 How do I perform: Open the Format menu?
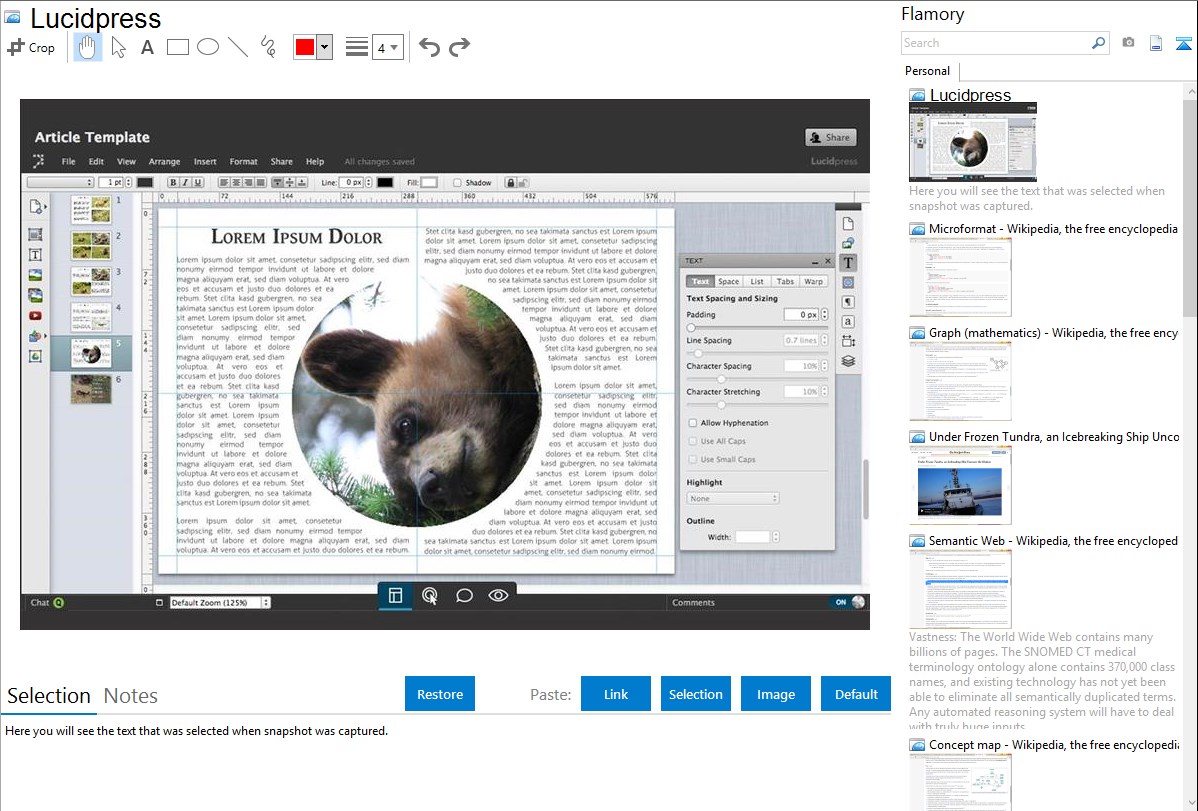click(244, 161)
